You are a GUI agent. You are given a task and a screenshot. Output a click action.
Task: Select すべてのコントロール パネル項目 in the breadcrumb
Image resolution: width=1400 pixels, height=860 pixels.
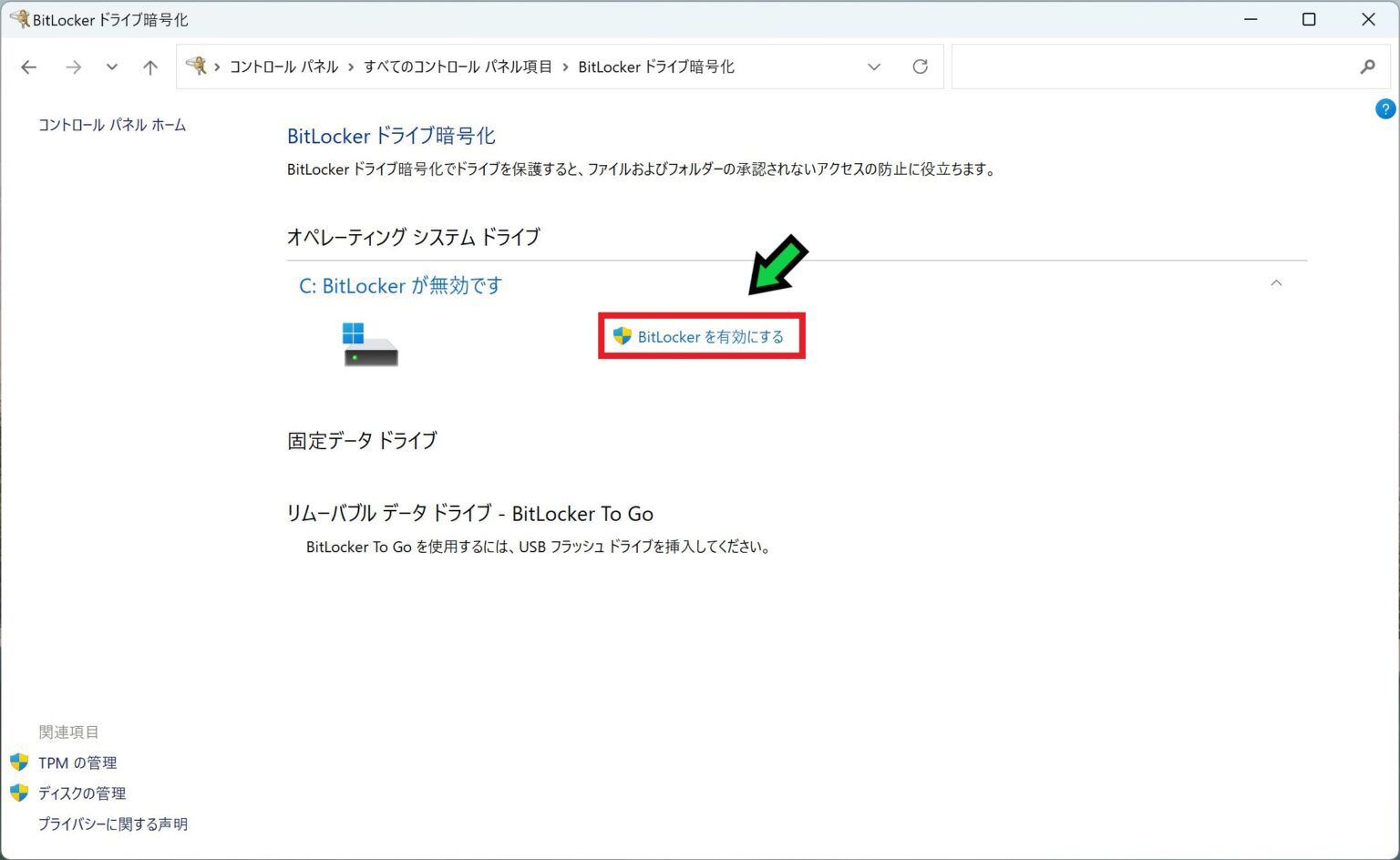click(x=456, y=66)
